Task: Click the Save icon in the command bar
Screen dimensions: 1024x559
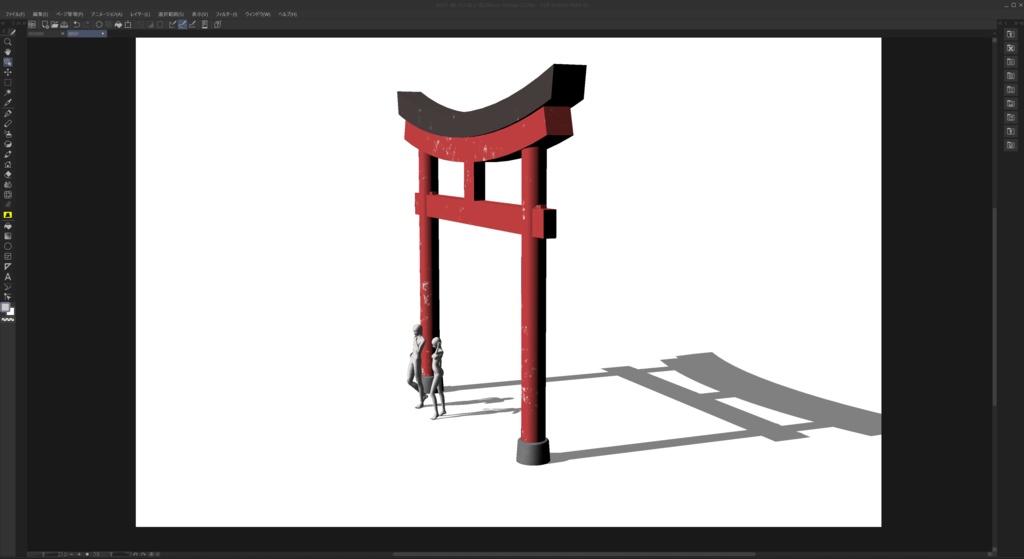Action: coord(64,25)
